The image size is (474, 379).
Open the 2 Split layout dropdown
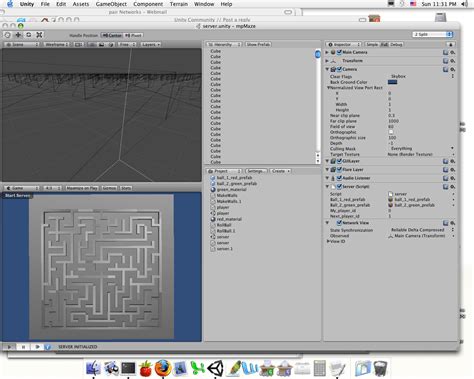coord(432,34)
